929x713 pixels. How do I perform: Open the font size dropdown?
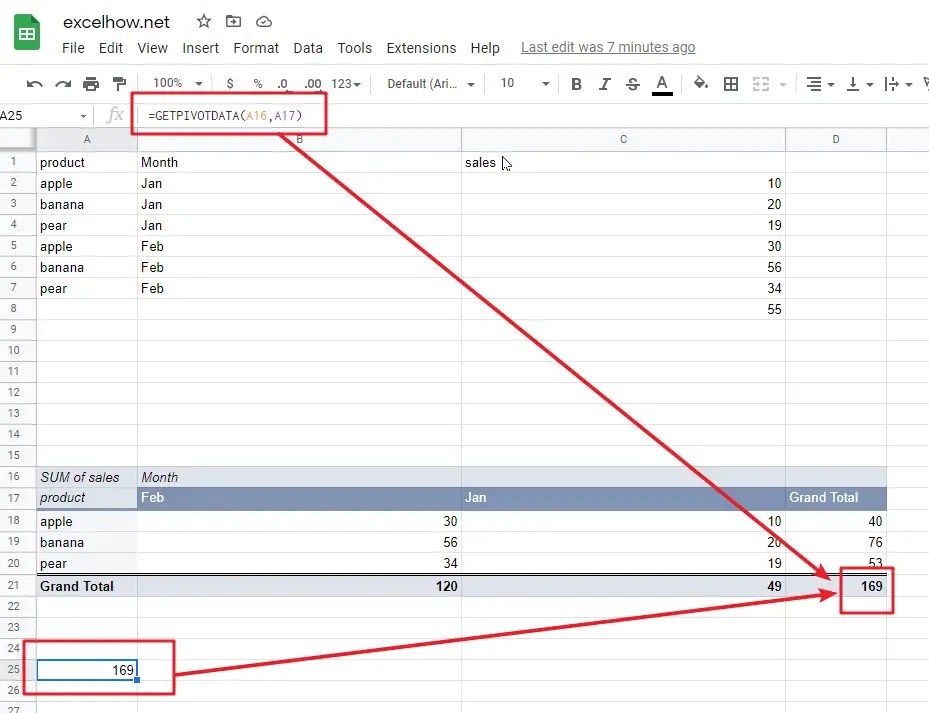click(522, 84)
